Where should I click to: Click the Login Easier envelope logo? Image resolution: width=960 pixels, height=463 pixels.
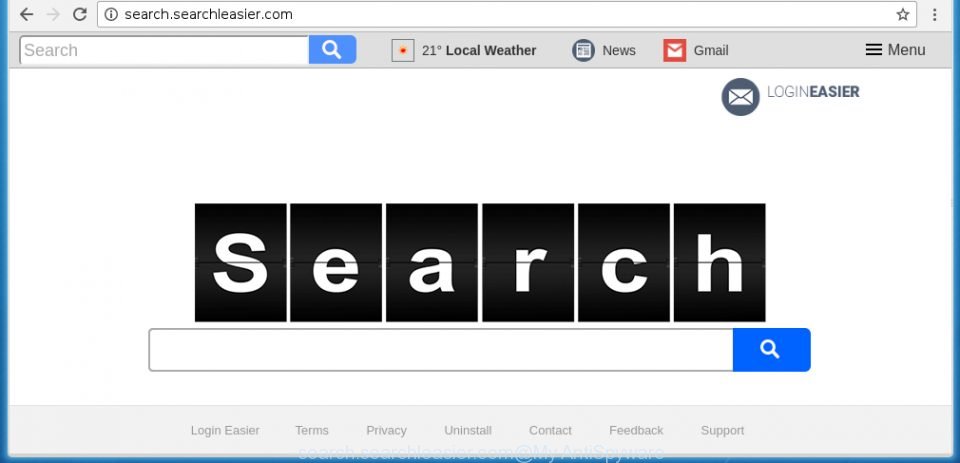(740, 97)
